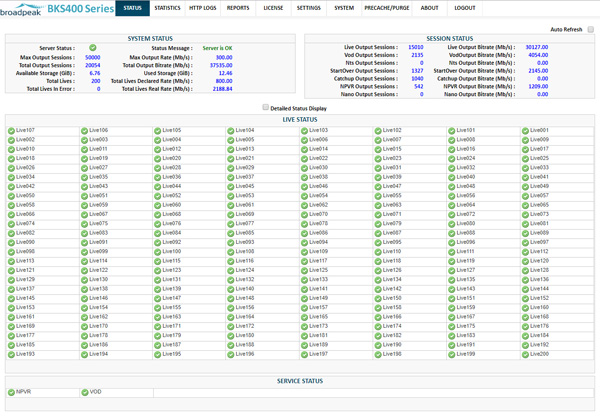Click the Live200 status check icon
Screen dimensions: 600x418
pyautogui.click(x=525, y=354)
